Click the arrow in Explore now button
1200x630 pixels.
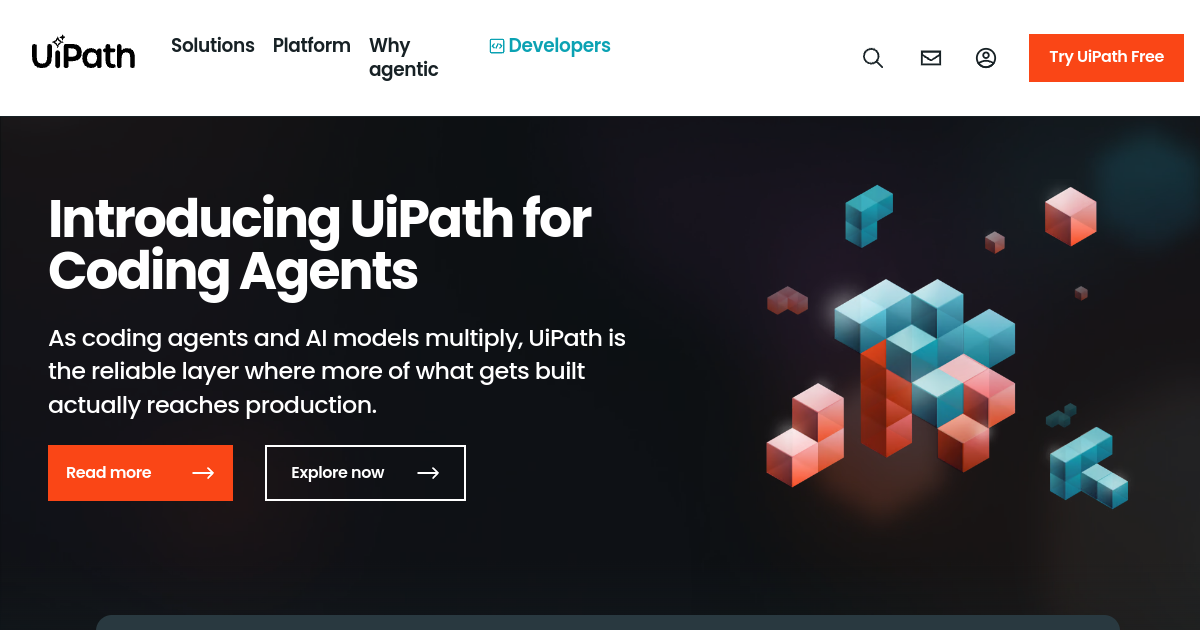pyautogui.click(x=428, y=473)
